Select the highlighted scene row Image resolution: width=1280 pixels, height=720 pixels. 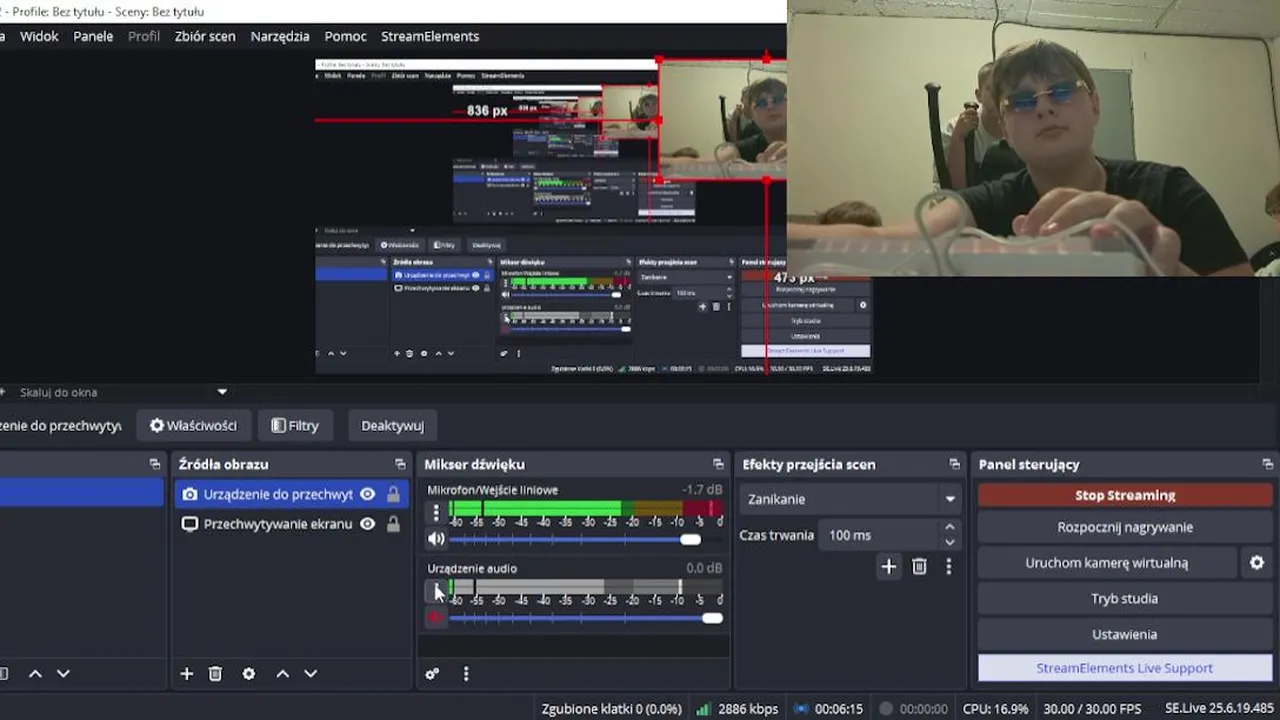tap(80, 492)
